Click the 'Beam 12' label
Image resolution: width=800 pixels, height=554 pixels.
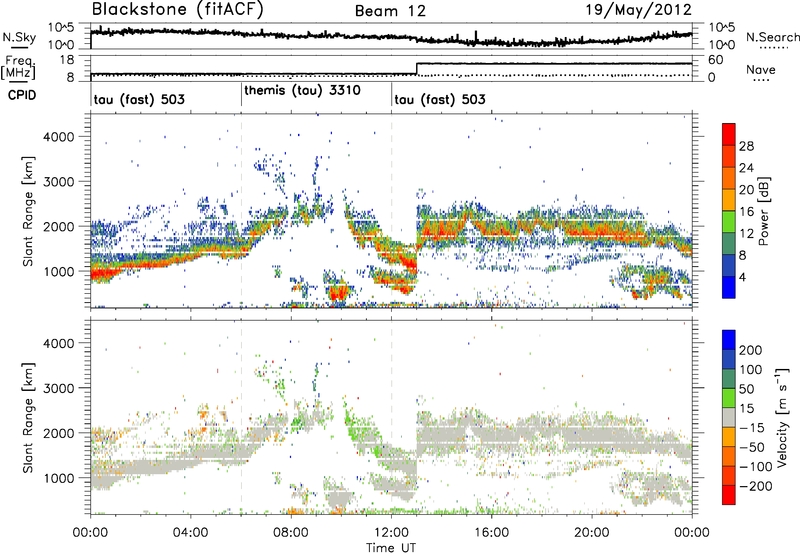point(390,11)
